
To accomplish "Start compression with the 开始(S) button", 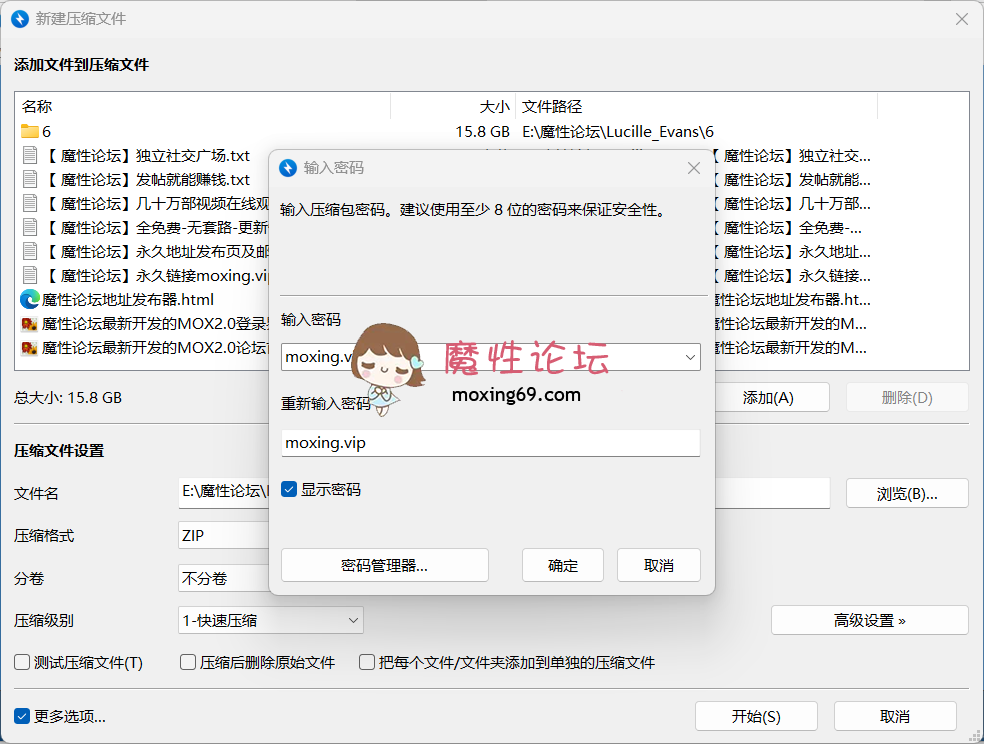I will pos(756,716).
